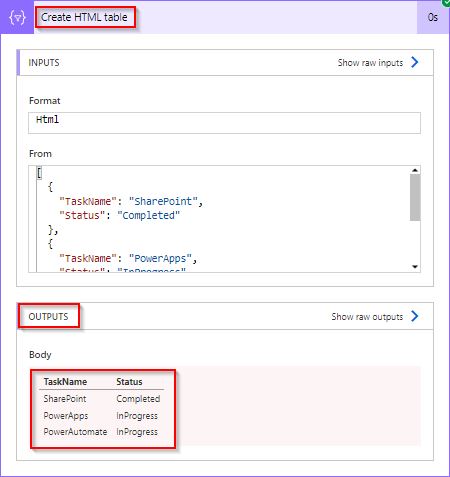Expand raw inputs with the chevron arrow
Screen dimensions: 450x477
(x=414, y=62)
